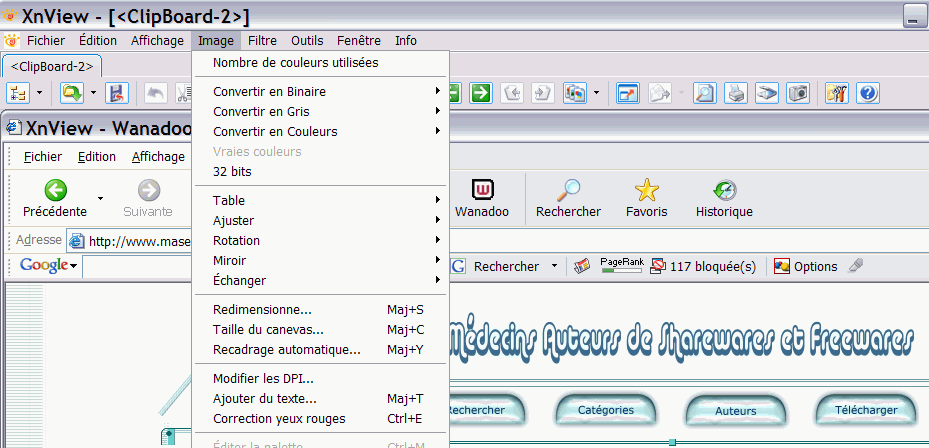Open the Fichier menu in XnView

point(46,41)
